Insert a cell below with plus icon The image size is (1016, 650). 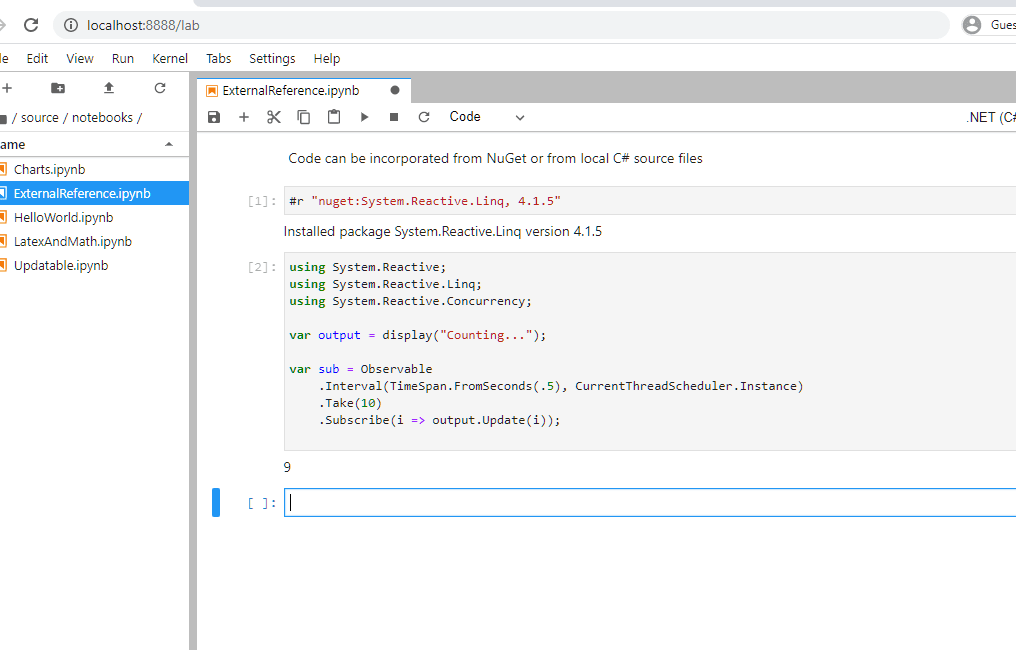point(244,117)
